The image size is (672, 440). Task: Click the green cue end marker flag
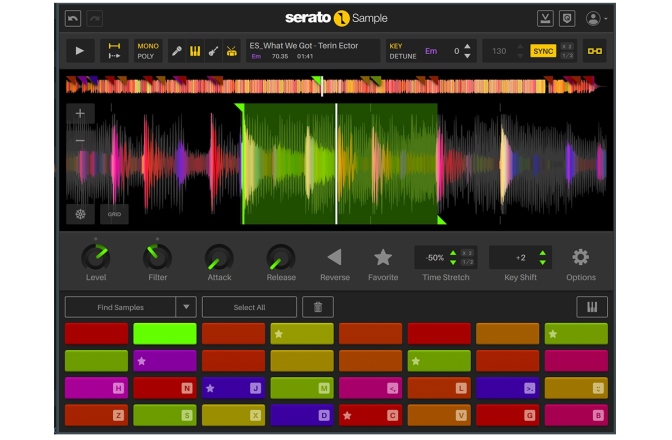click(441, 220)
